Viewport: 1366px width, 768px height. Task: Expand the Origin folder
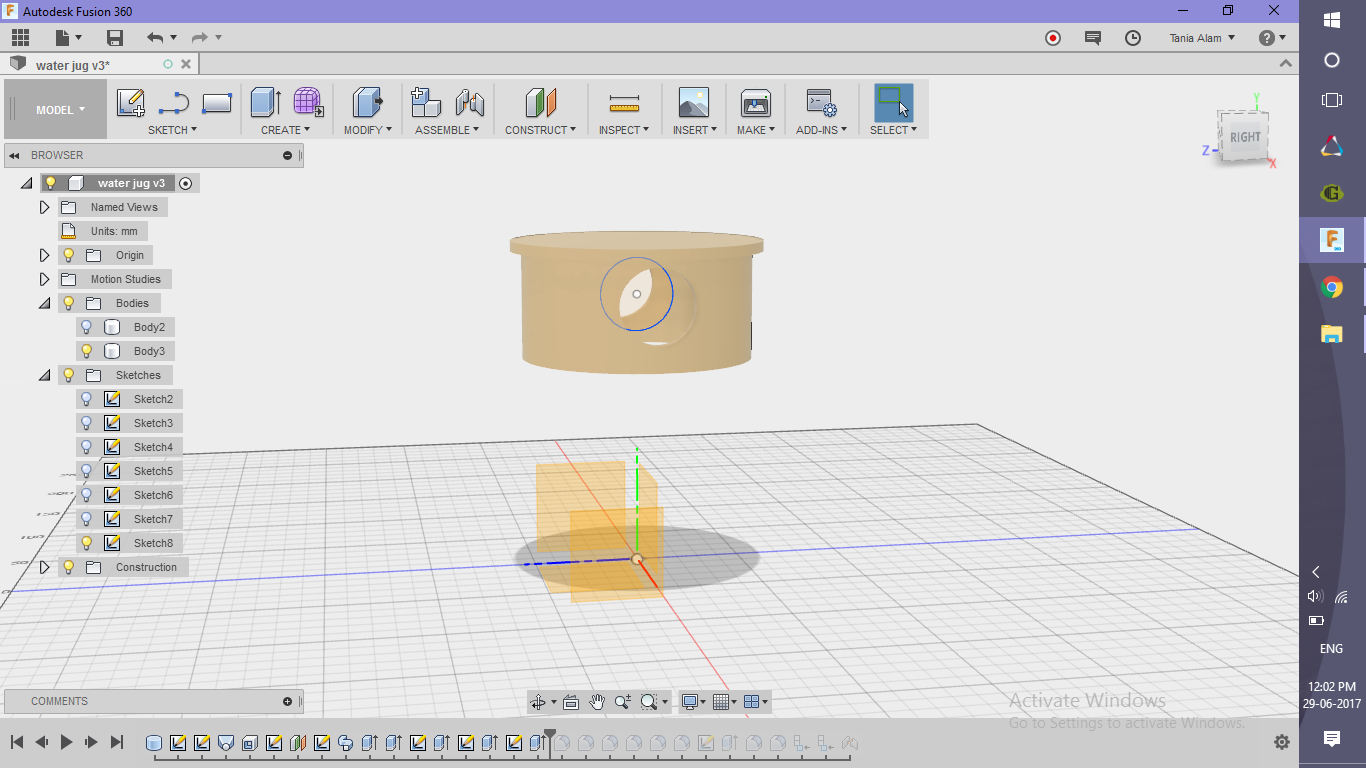click(44, 255)
